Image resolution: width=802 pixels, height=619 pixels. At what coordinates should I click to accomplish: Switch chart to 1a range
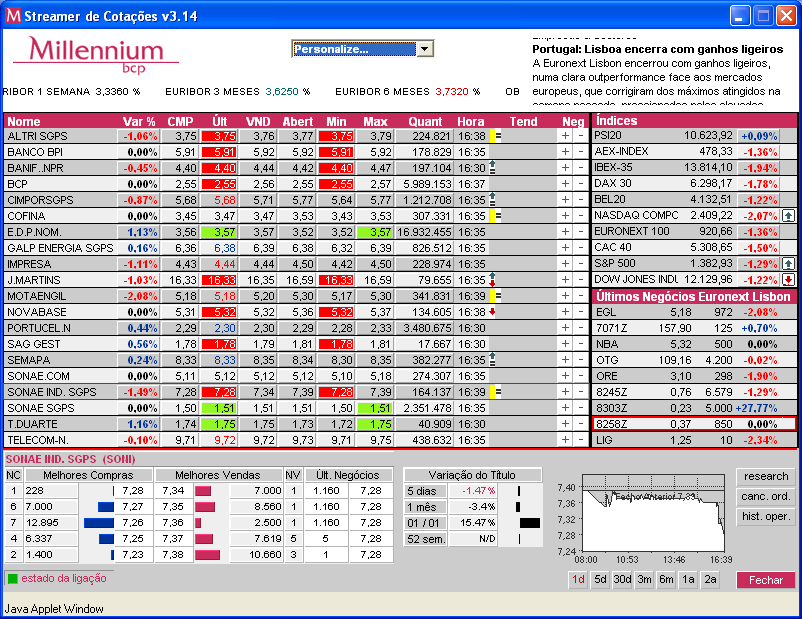(688, 580)
